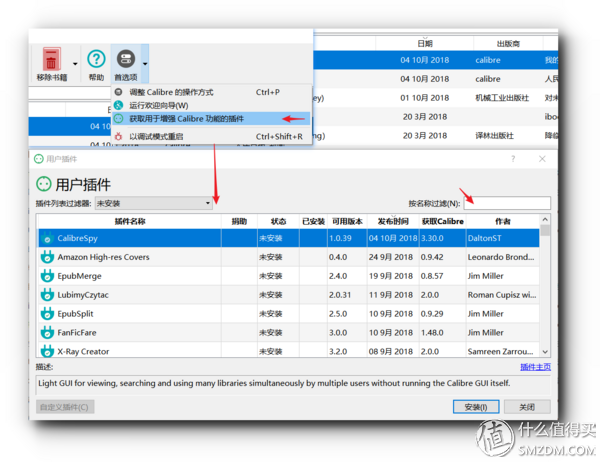Select '运行欢迎向导(W)' menu item

point(212,105)
